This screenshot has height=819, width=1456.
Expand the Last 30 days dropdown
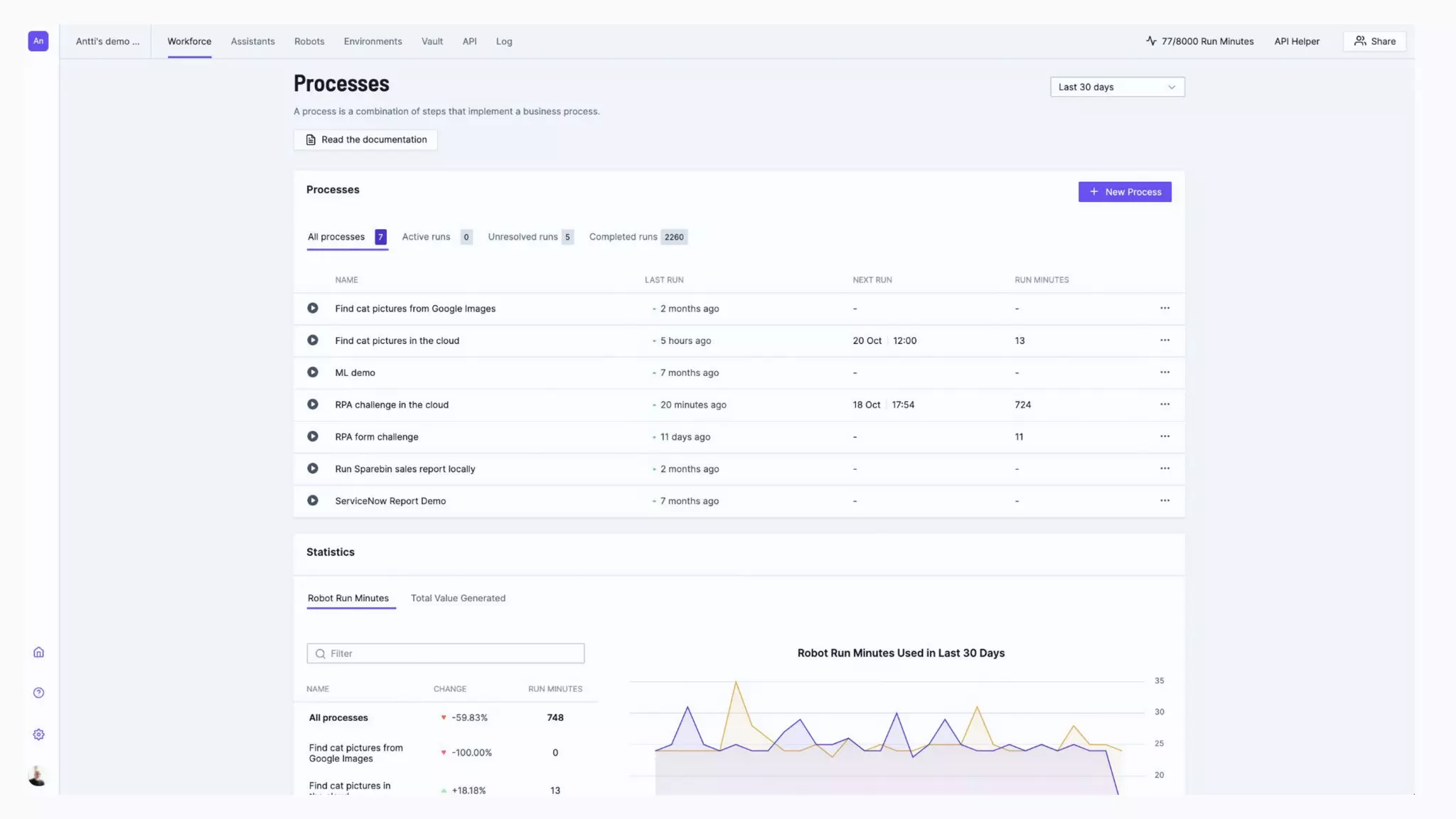[x=1117, y=87]
